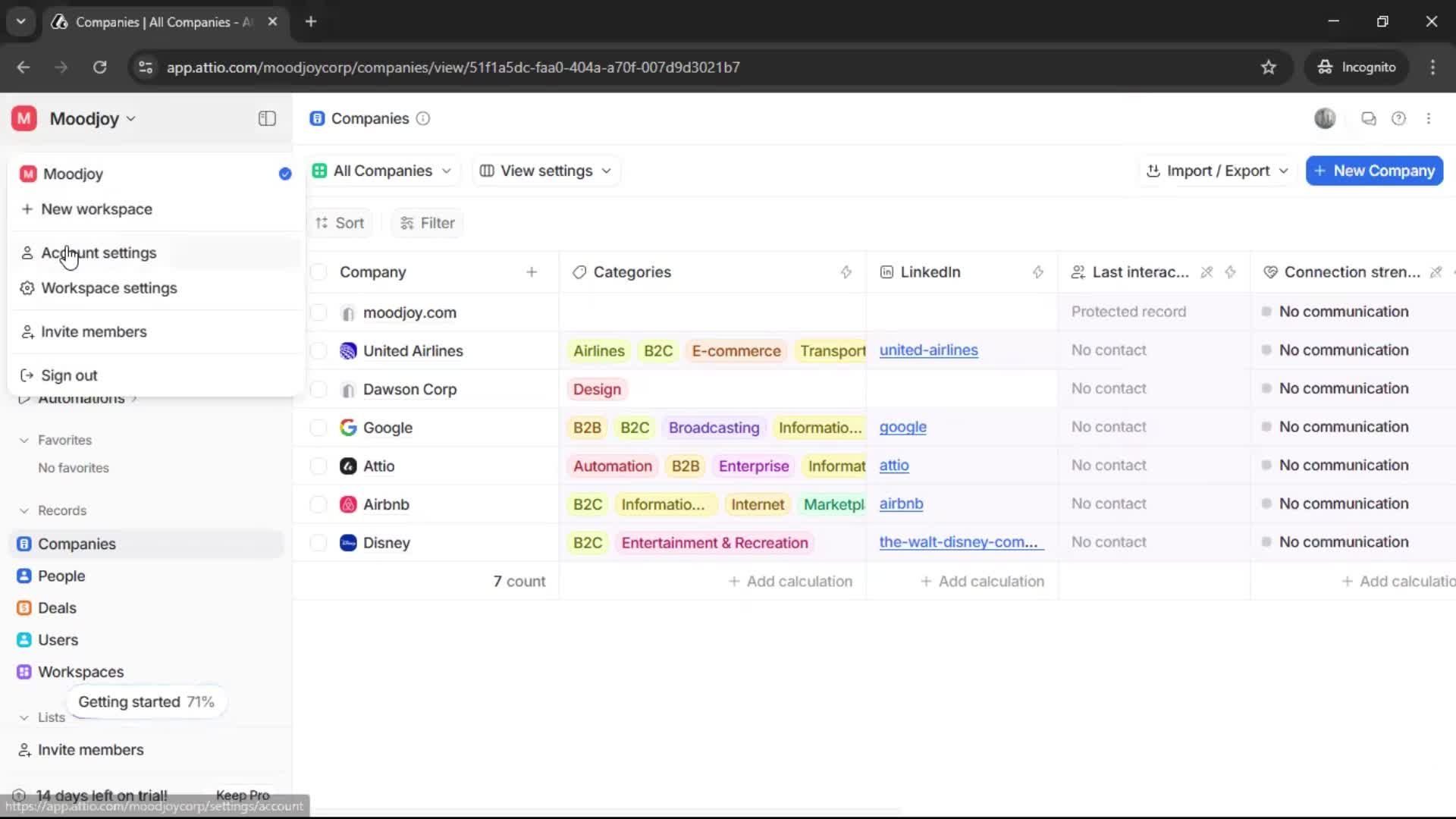Close the Companies browser tab
1456x819 pixels.
(273, 22)
